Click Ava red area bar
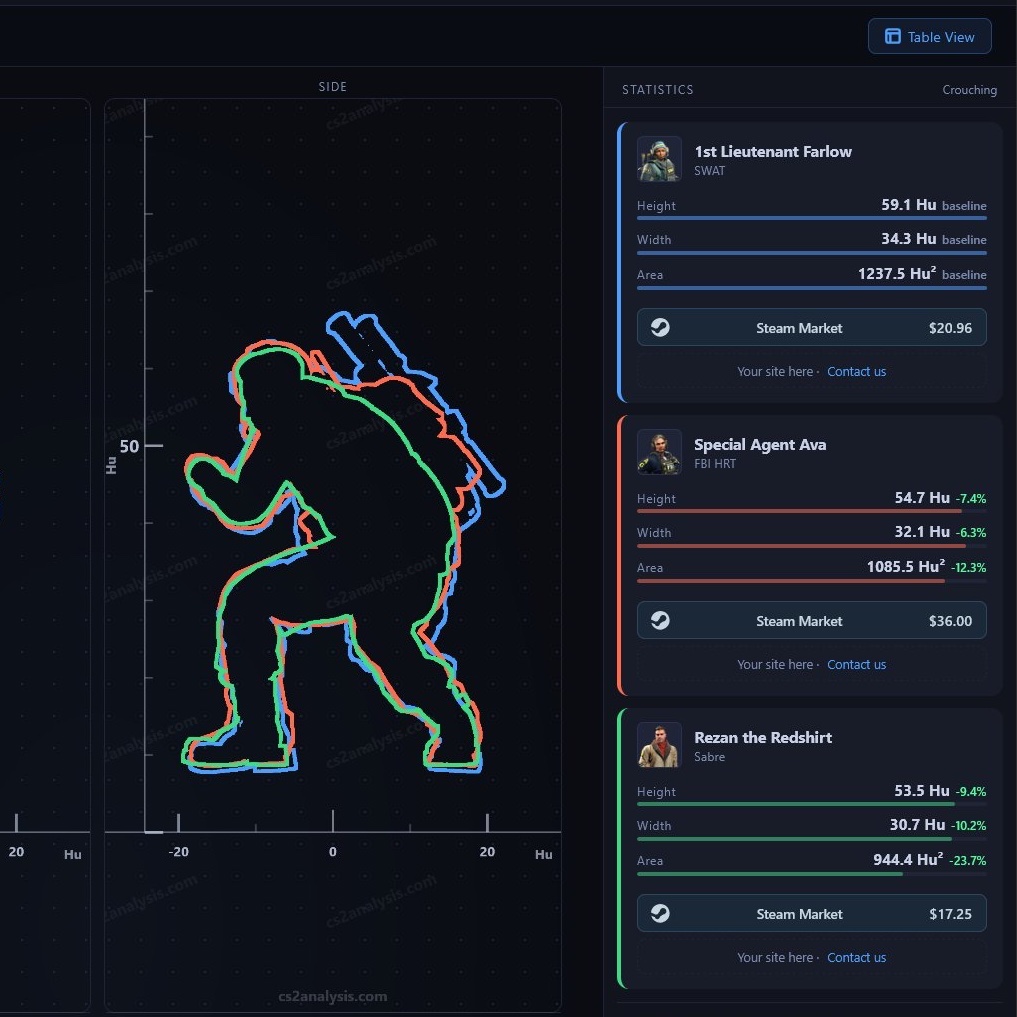This screenshot has width=1017, height=1017. [x=791, y=581]
